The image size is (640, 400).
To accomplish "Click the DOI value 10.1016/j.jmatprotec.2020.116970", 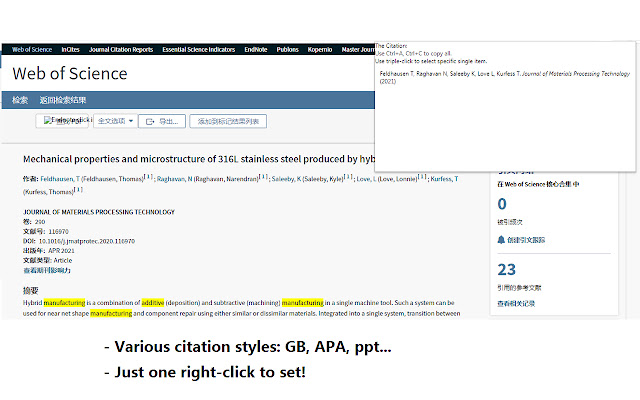I will (x=87, y=241).
